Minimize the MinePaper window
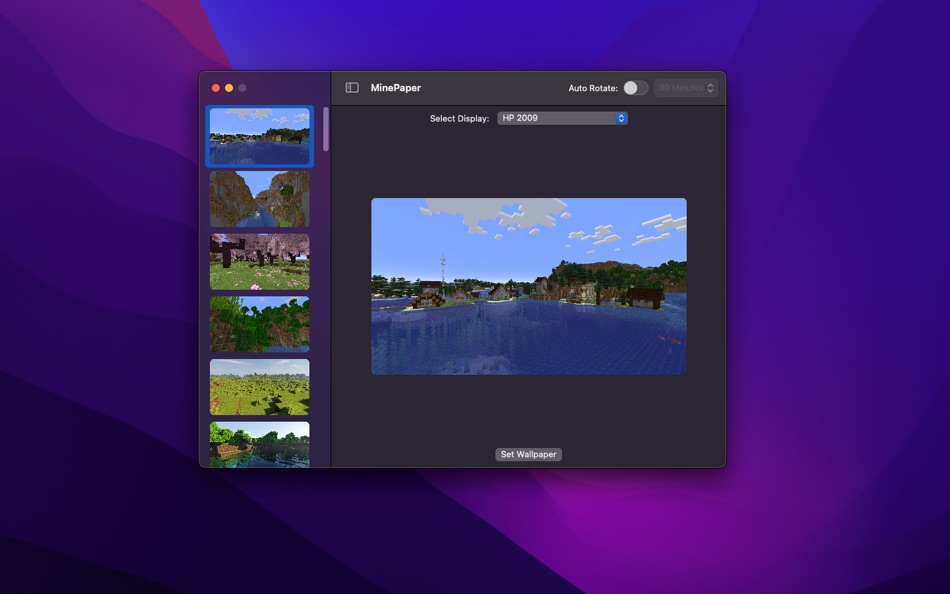This screenshot has width=950, height=594. (x=229, y=88)
